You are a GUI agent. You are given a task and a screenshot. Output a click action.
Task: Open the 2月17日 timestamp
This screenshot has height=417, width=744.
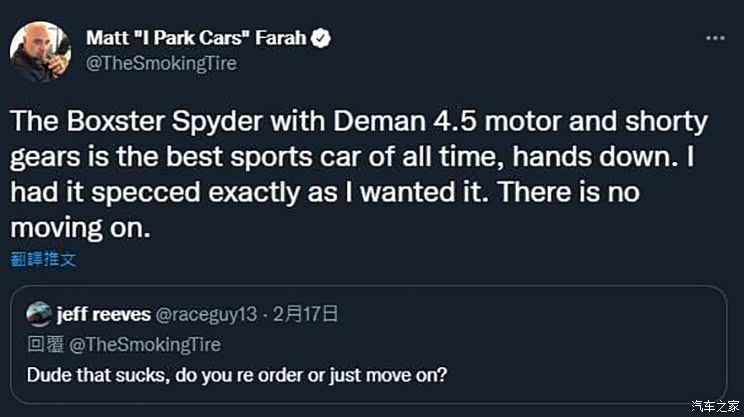coord(308,315)
